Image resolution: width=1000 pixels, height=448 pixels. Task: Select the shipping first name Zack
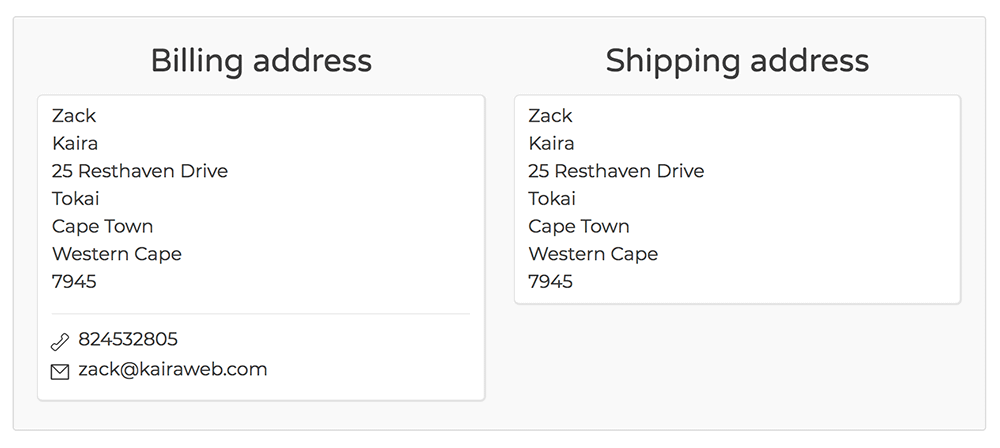(551, 116)
